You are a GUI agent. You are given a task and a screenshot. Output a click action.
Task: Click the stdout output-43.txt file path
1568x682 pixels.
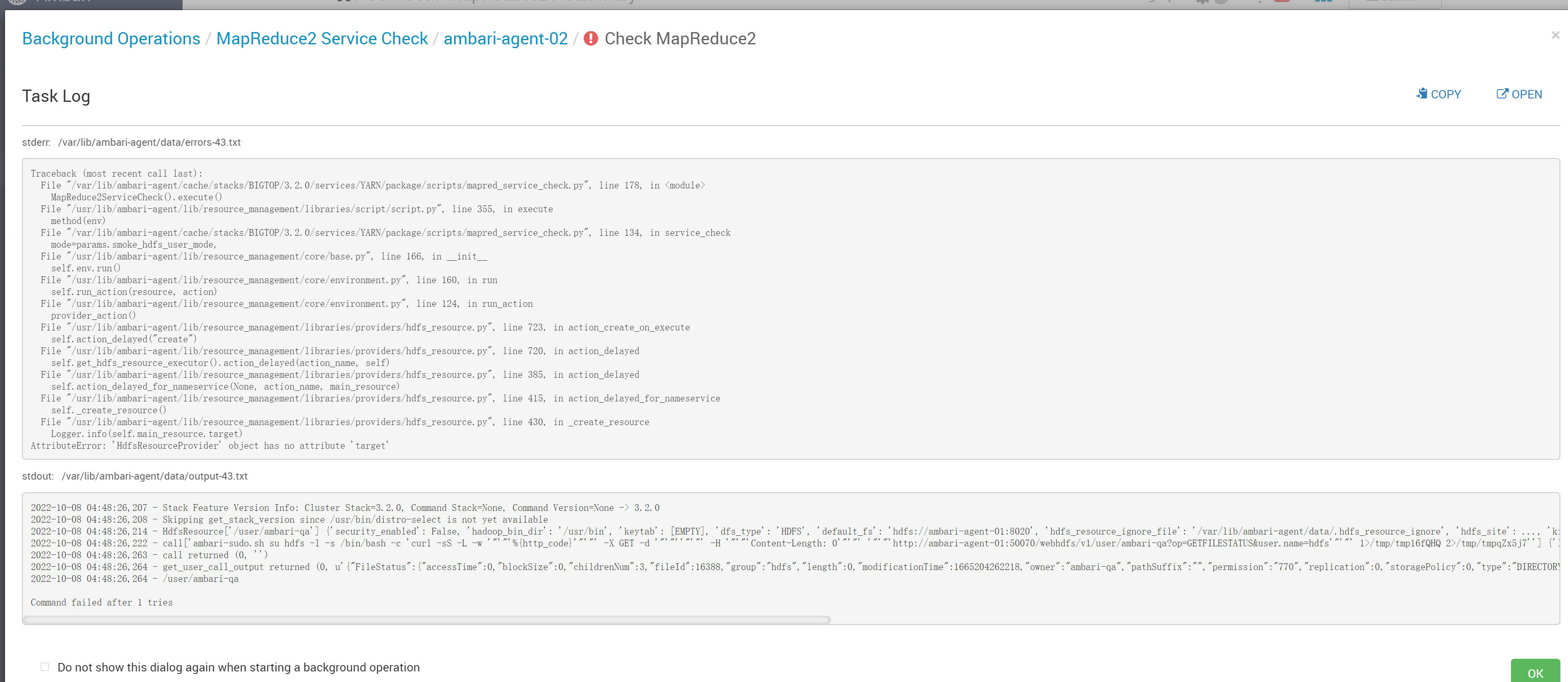(x=154, y=476)
